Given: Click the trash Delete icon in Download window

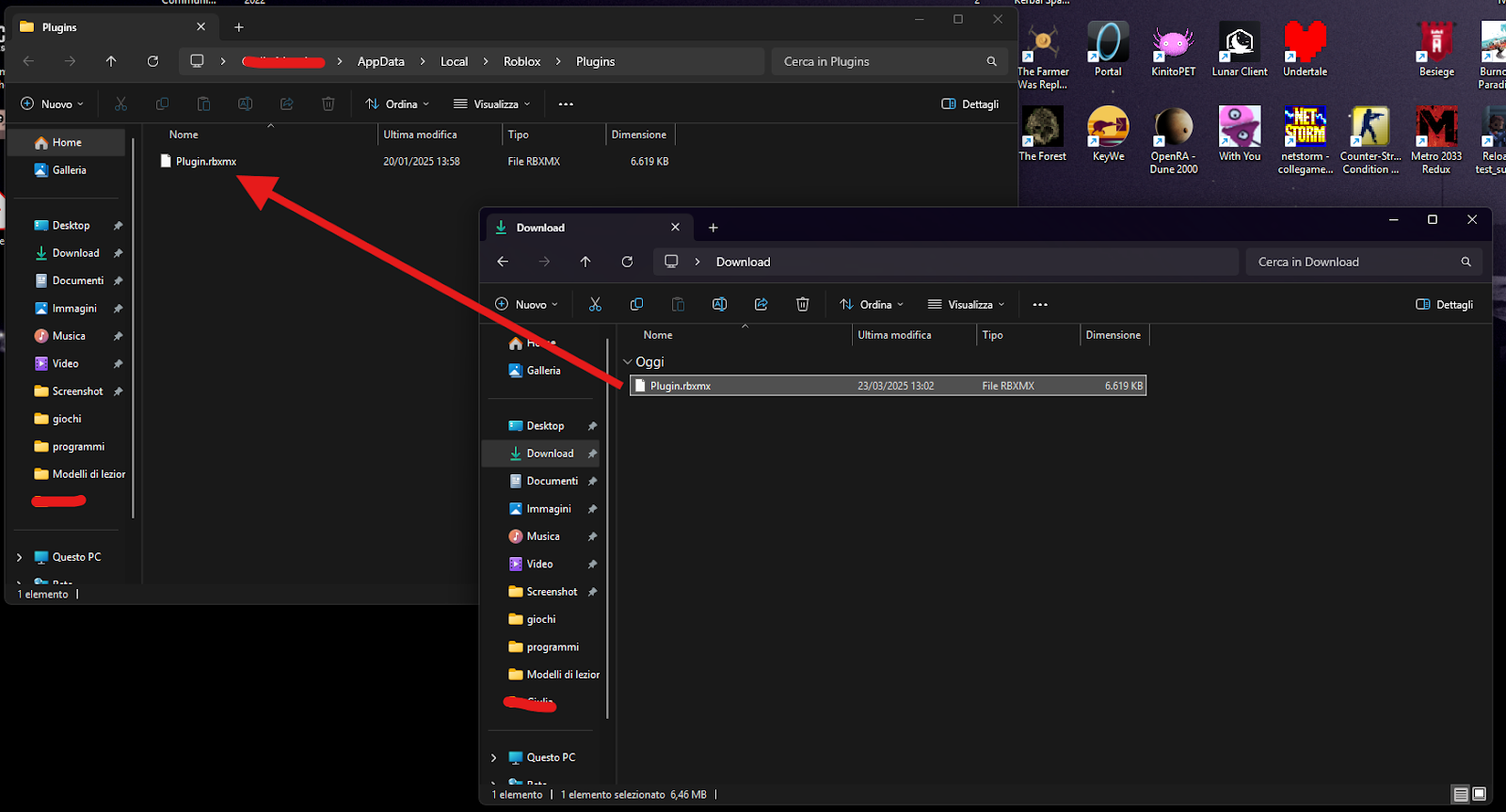Looking at the screenshot, I should click(802, 304).
